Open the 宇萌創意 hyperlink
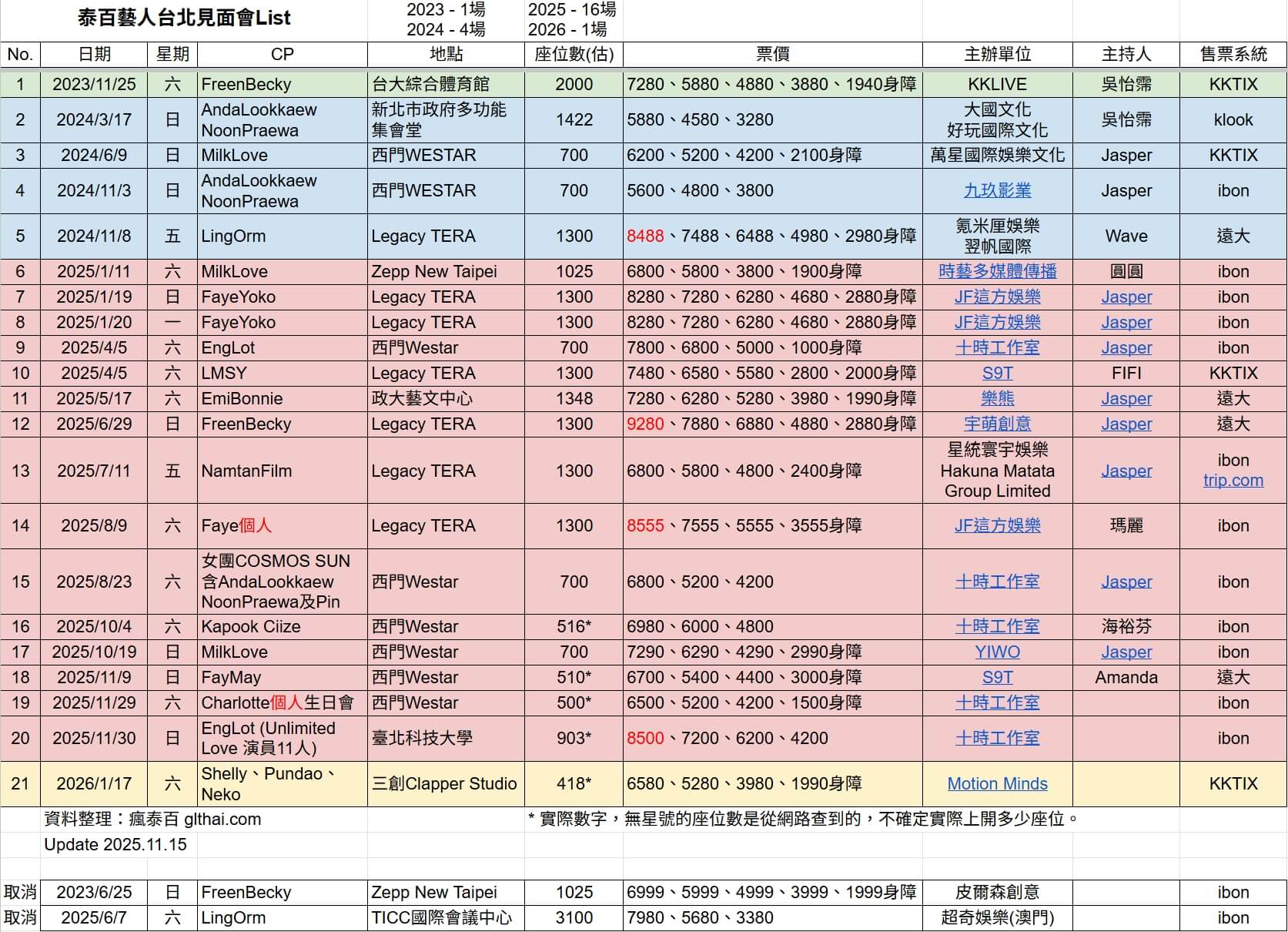This screenshot has height=932, width=1288. (997, 424)
